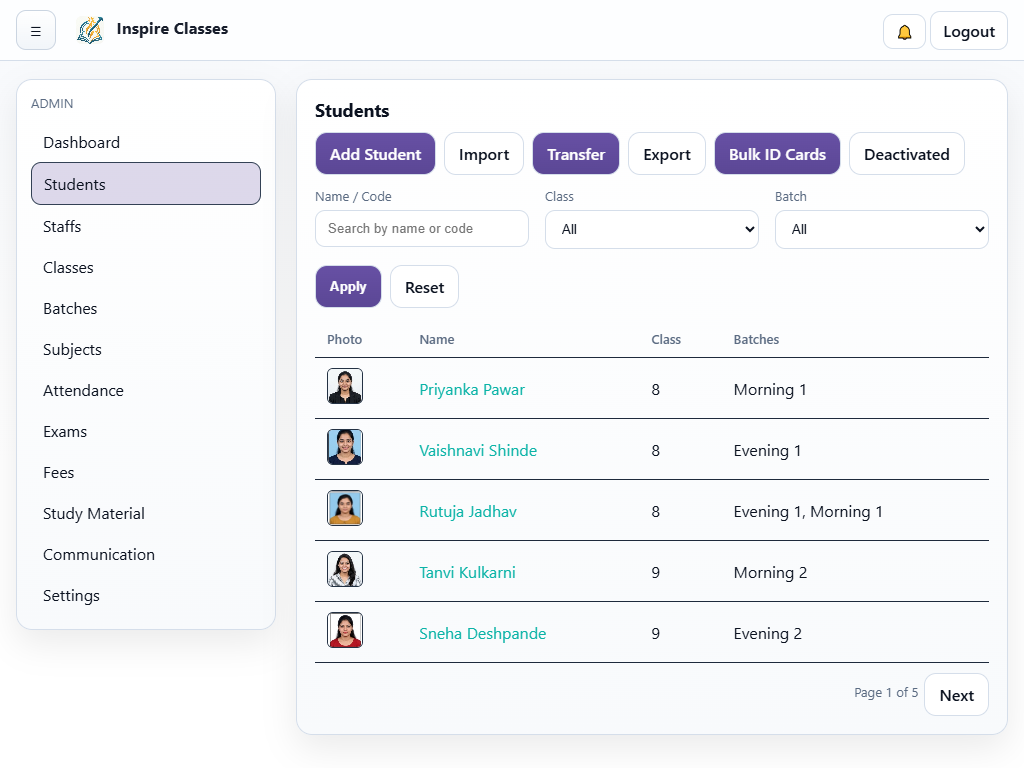Image resolution: width=1024 pixels, height=768 pixels.
Task: Go to the Dashboard section
Action: pos(81,142)
